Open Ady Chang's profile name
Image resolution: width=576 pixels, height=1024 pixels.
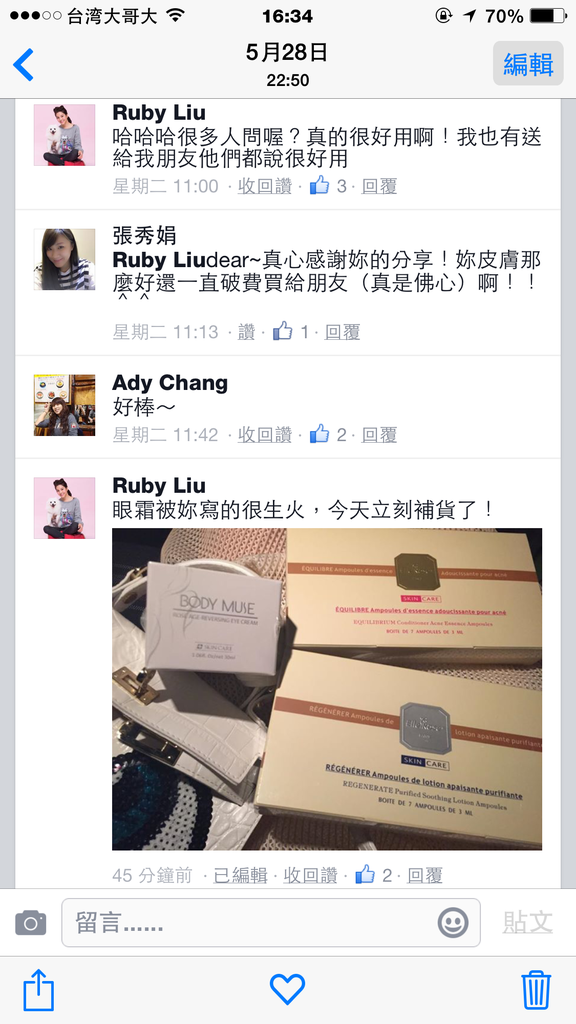coord(170,383)
